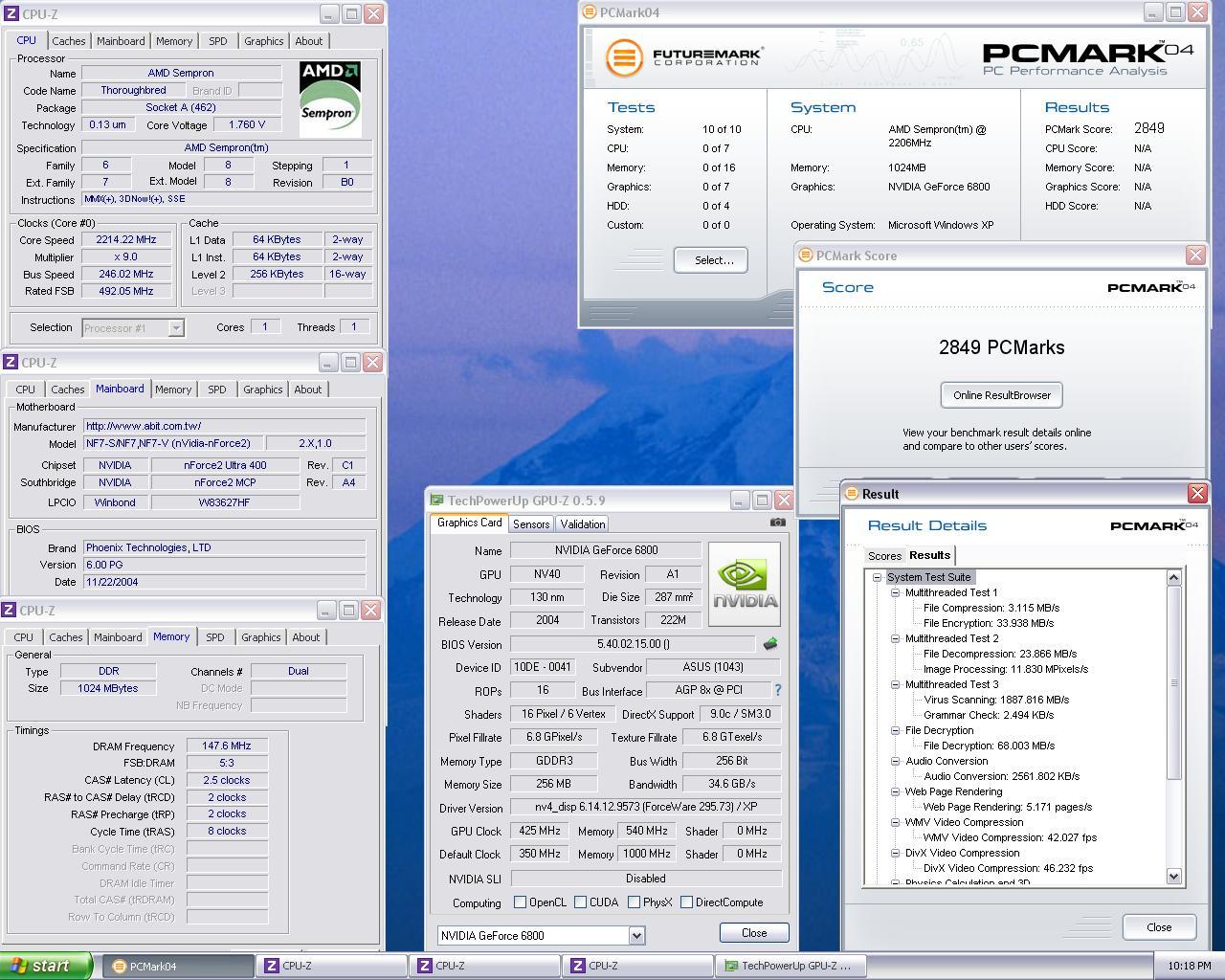Click the GPU-Z Name field NVIDIA GeForce 6800
Image resolution: width=1225 pixels, height=980 pixels.
click(606, 550)
